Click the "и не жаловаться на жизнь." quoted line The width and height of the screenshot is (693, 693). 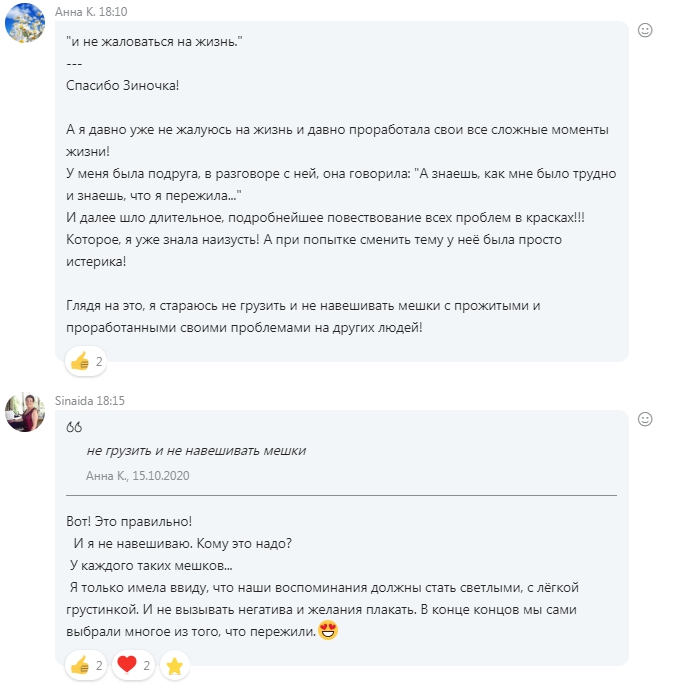pyautogui.click(x=154, y=42)
